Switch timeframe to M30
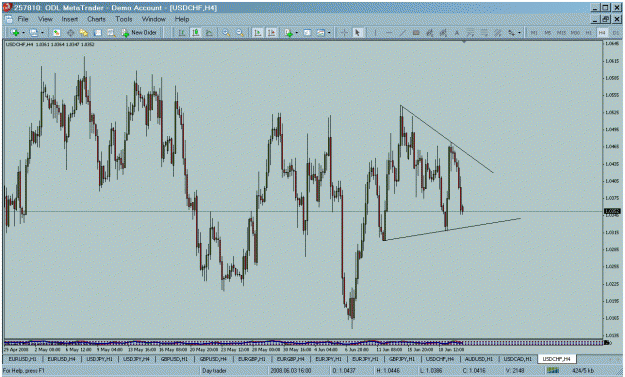The height and width of the screenshot is (377, 625). coord(575,33)
